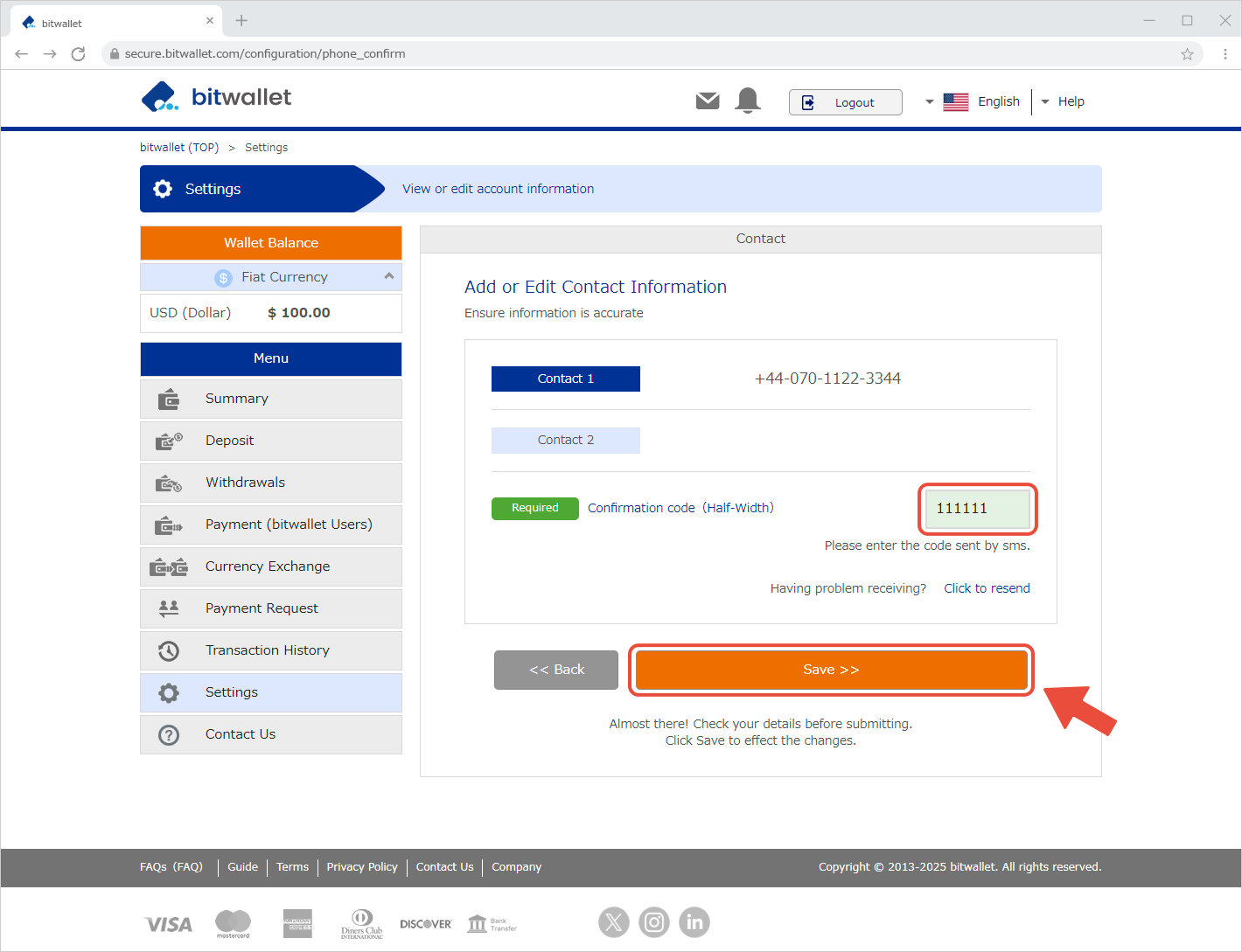
Task: Log out using the Logout button
Action: [845, 102]
